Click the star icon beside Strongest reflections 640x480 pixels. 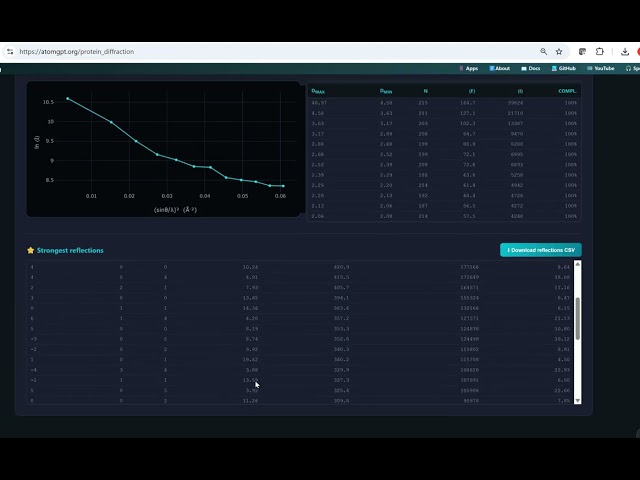point(31,250)
